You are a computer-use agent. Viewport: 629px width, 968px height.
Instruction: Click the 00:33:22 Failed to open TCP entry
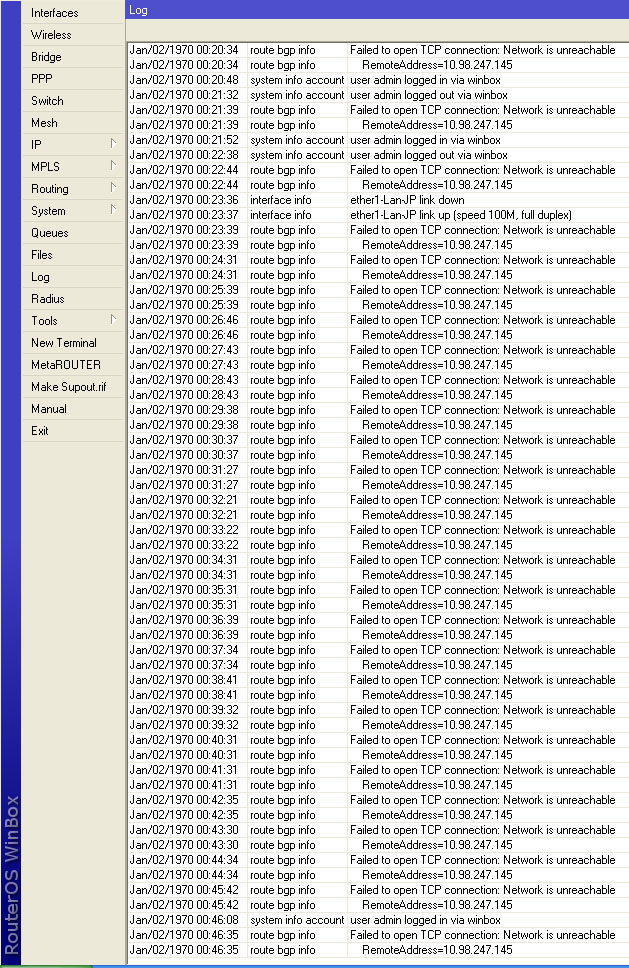click(x=378, y=530)
